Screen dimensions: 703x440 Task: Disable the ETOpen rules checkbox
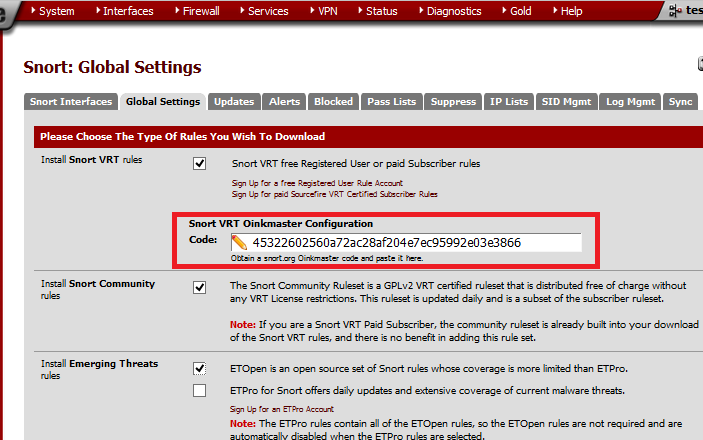199,369
